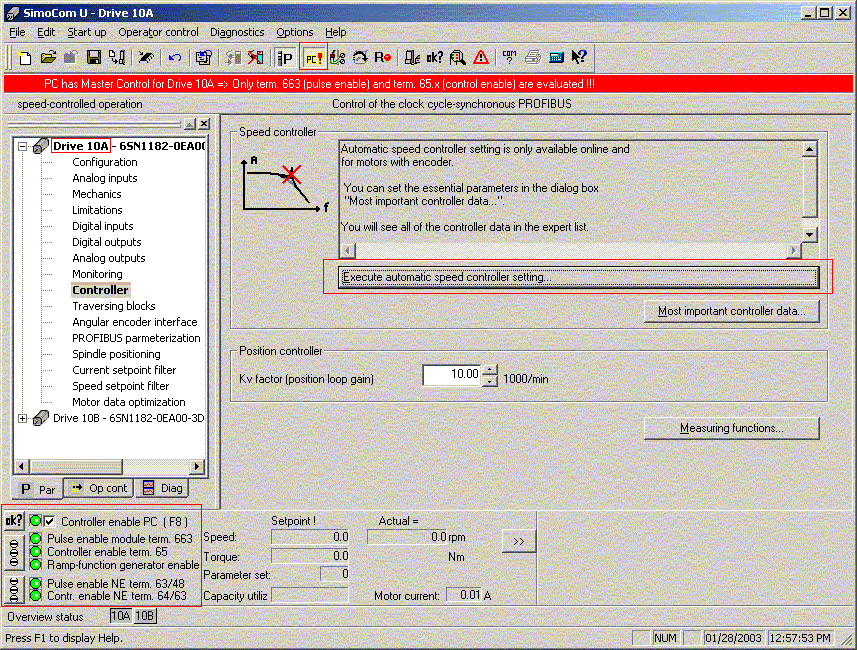The height and width of the screenshot is (650, 857).
Task: Click the Undo arrow icon
Action: [x=174, y=57]
